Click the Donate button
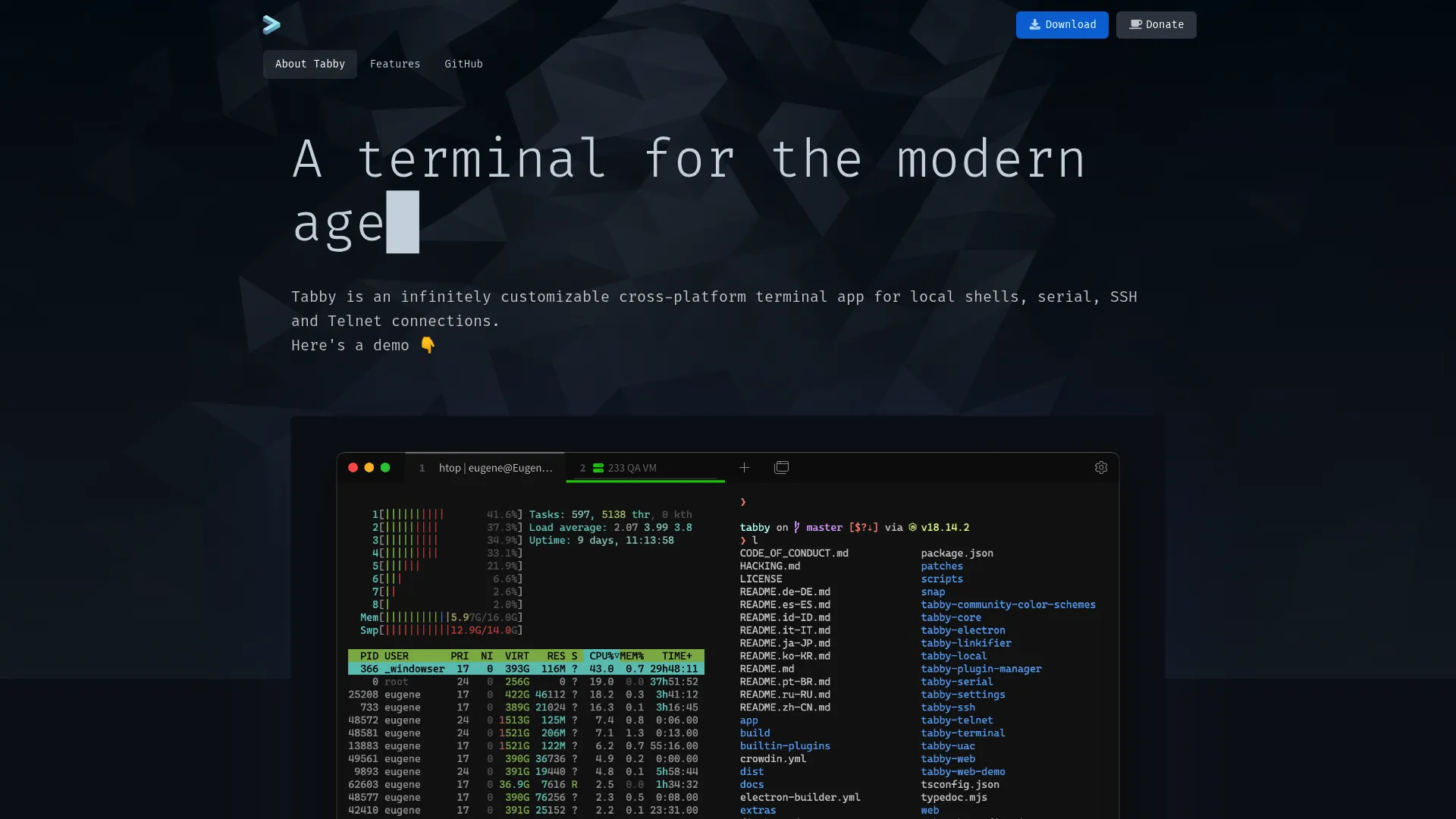The width and height of the screenshot is (1456, 819). (x=1156, y=25)
